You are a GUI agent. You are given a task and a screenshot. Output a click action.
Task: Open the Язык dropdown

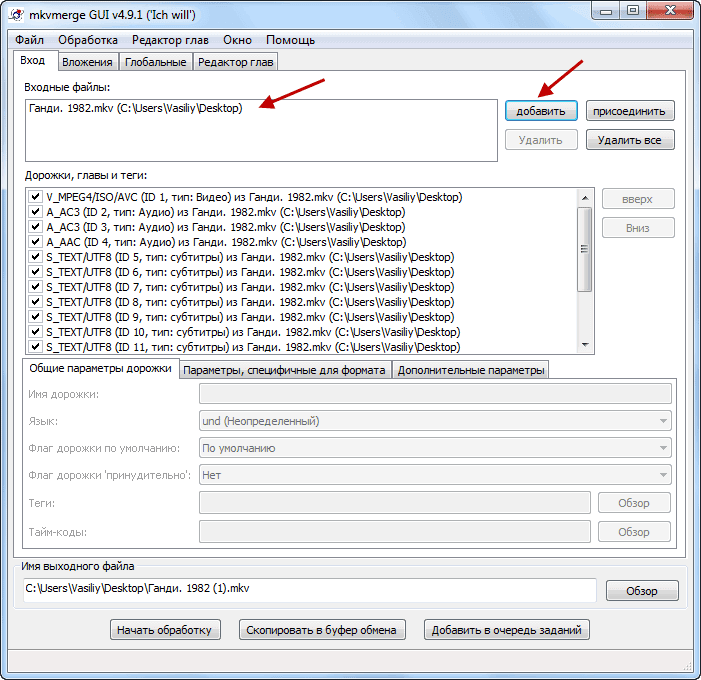435,421
